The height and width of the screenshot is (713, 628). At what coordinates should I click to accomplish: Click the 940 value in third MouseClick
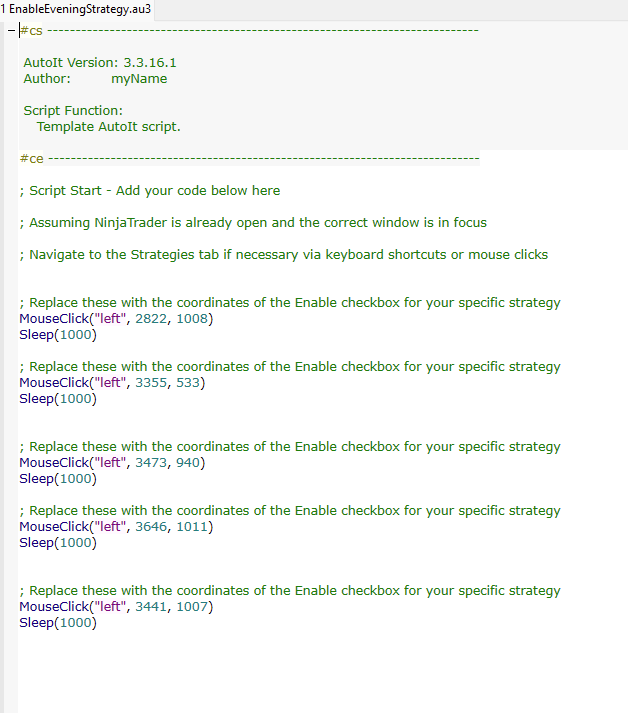188,463
